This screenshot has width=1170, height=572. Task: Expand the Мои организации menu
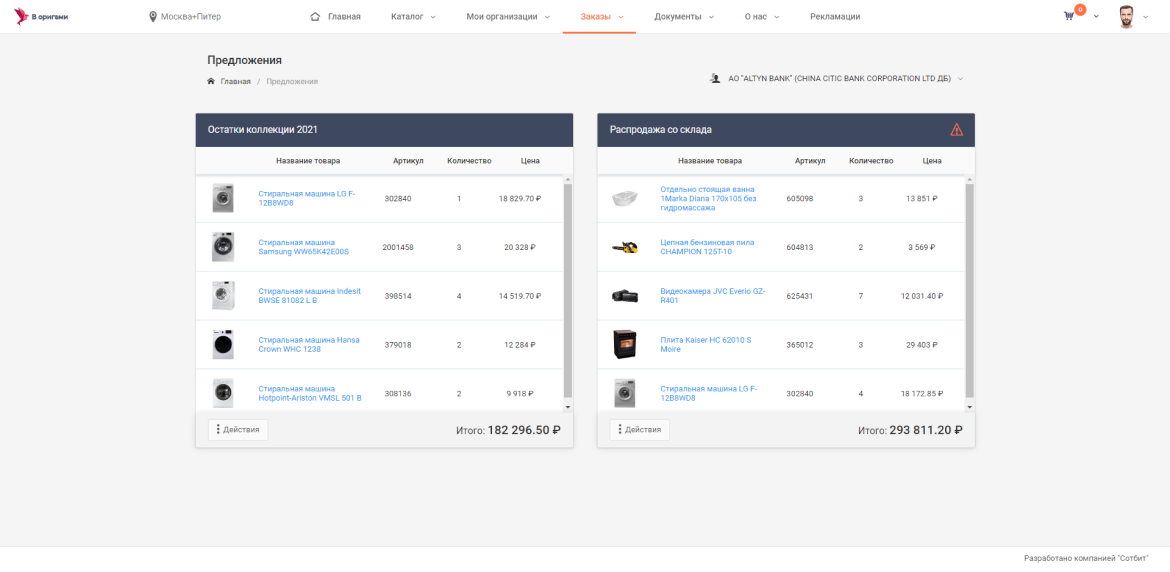point(507,16)
